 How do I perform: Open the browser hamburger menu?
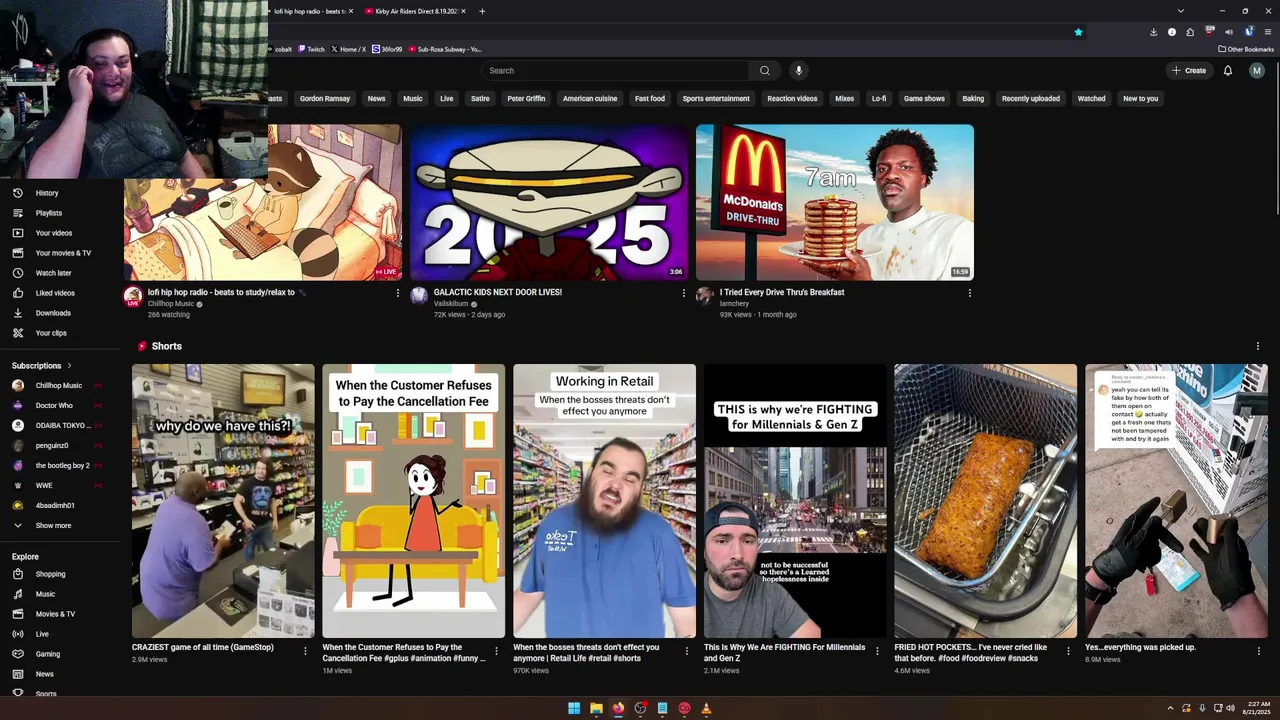point(1268,32)
